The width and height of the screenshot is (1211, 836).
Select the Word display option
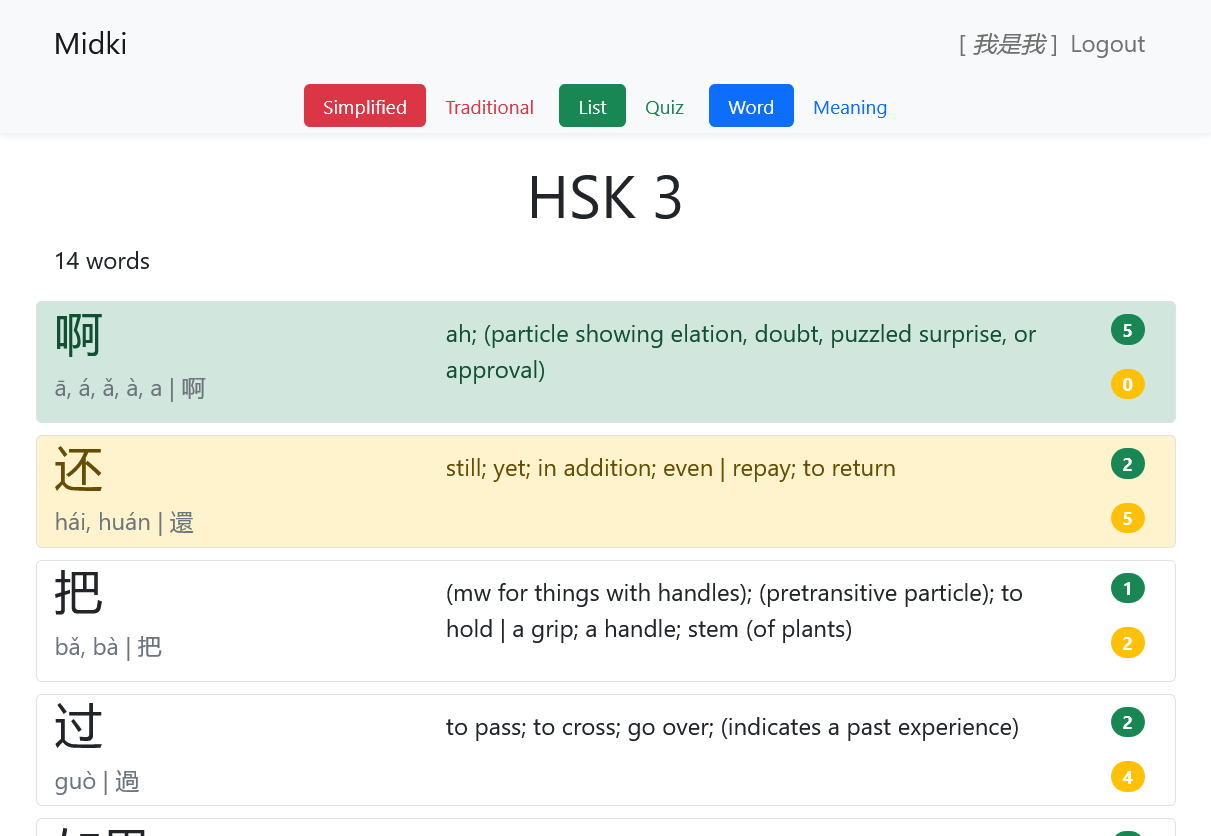pos(750,107)
